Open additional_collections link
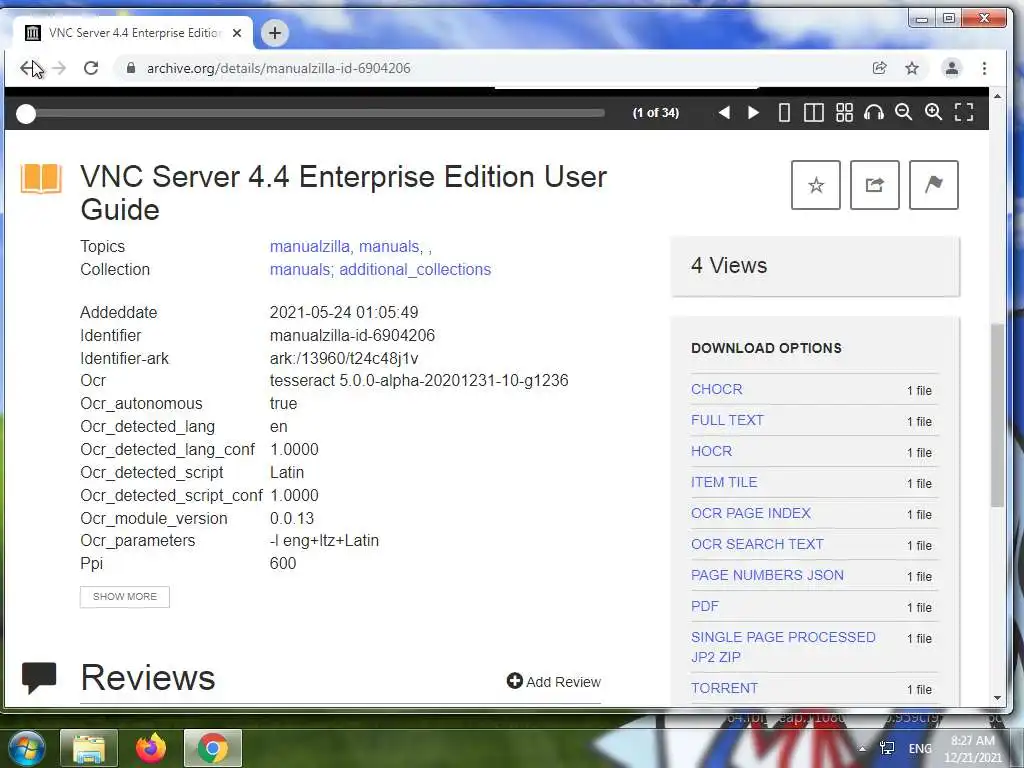1024x768 pixels. [415, 270]
